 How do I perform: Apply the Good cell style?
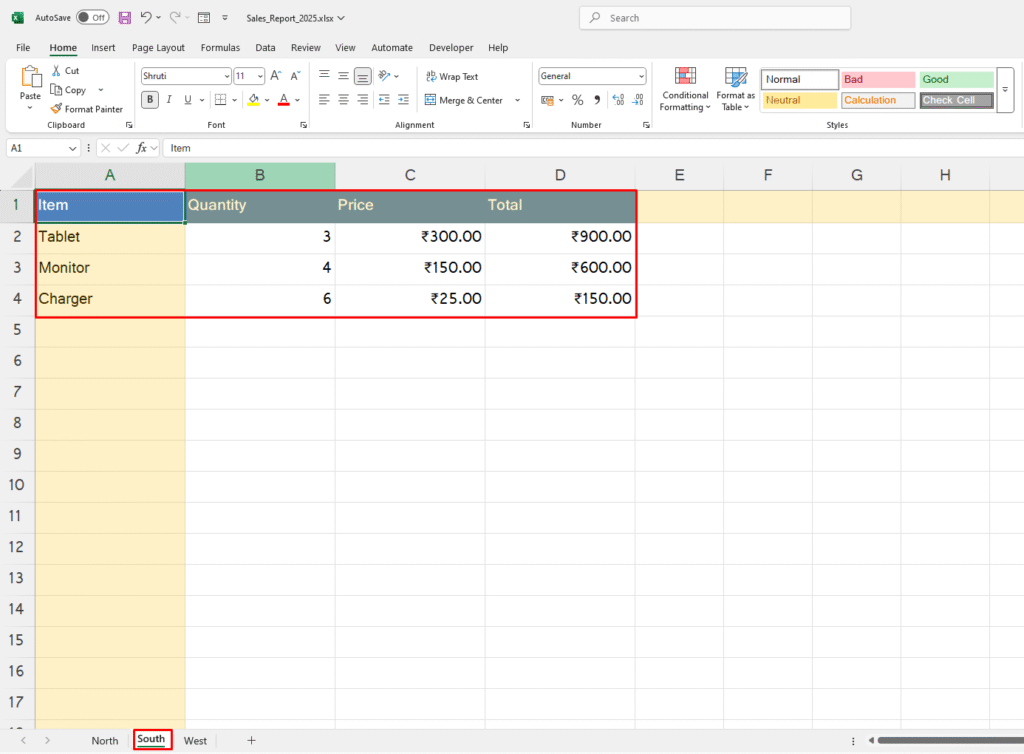click(956, 79)
